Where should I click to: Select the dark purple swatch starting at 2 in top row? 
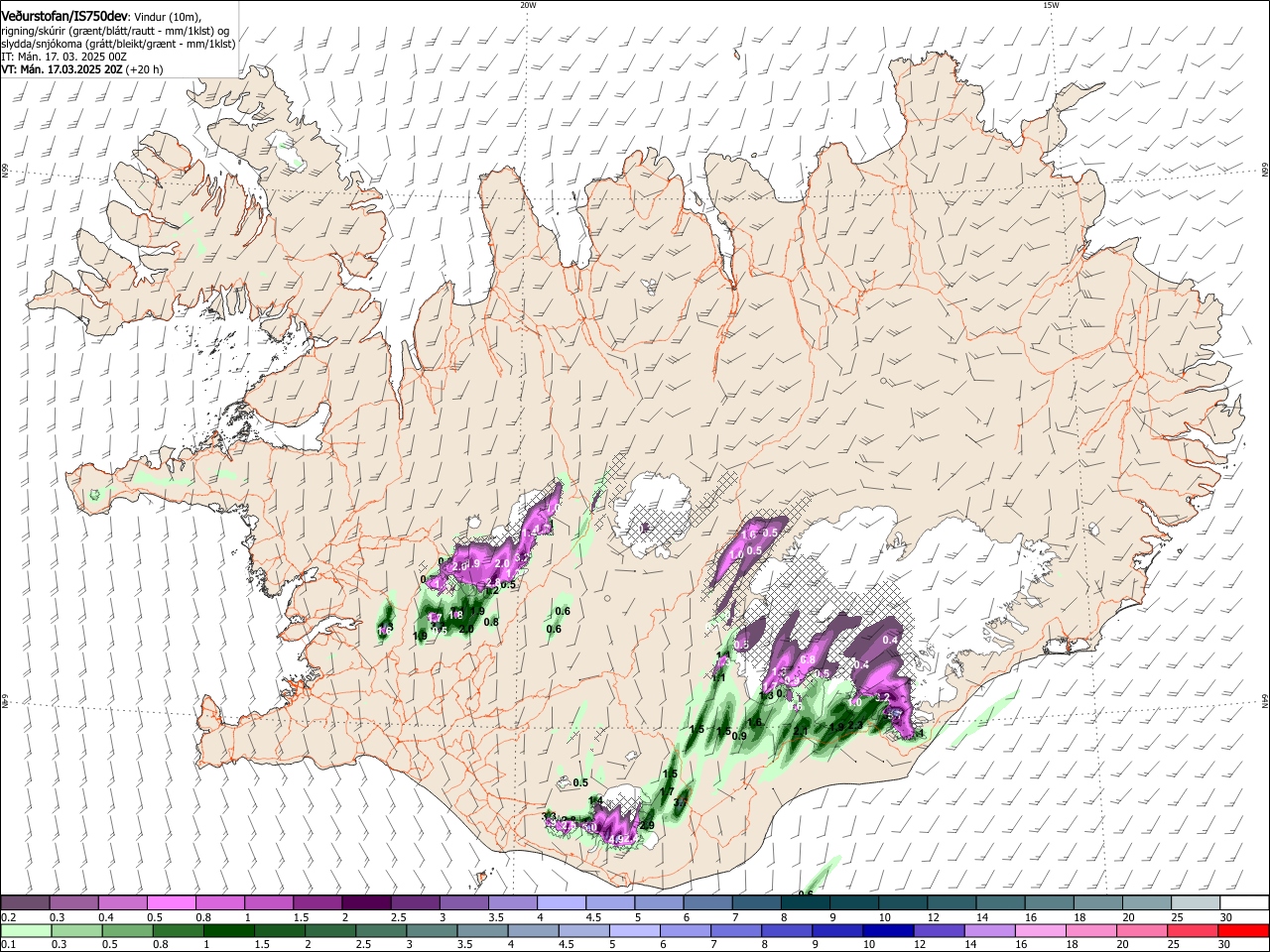366,902
